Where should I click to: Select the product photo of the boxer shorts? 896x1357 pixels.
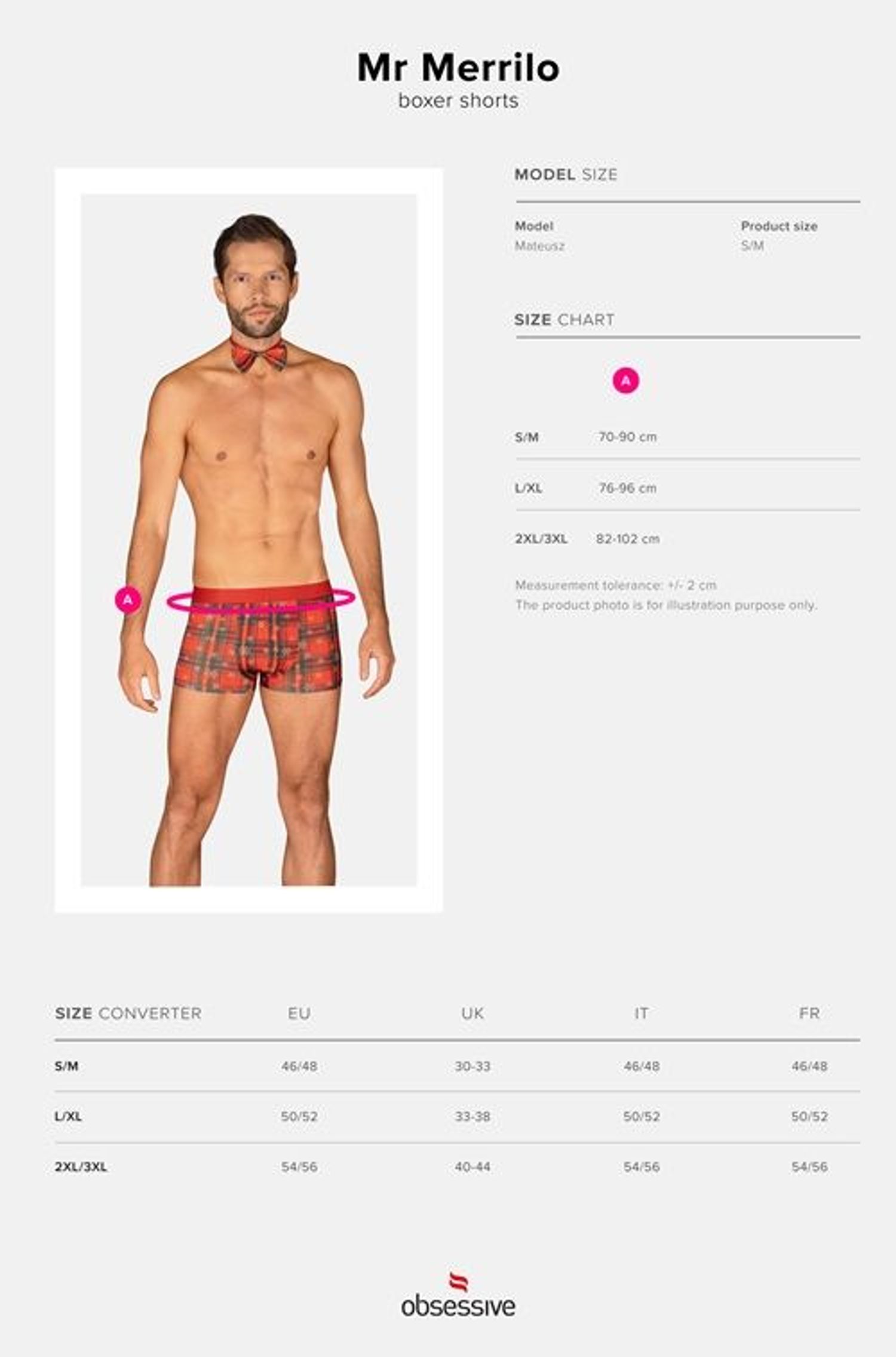[249, 540]
